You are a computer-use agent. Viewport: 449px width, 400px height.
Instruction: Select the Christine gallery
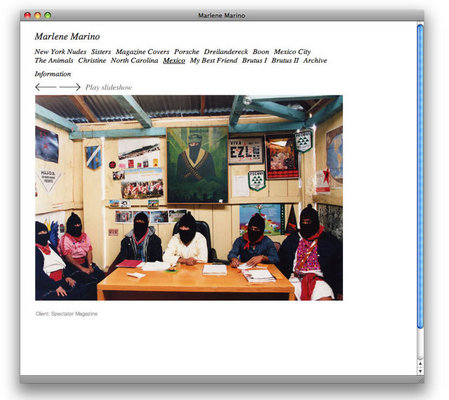point(92,60)
